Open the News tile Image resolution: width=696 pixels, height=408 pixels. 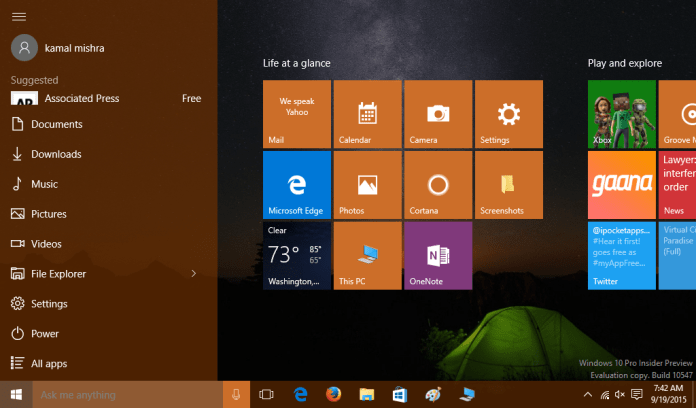(677, 185)
